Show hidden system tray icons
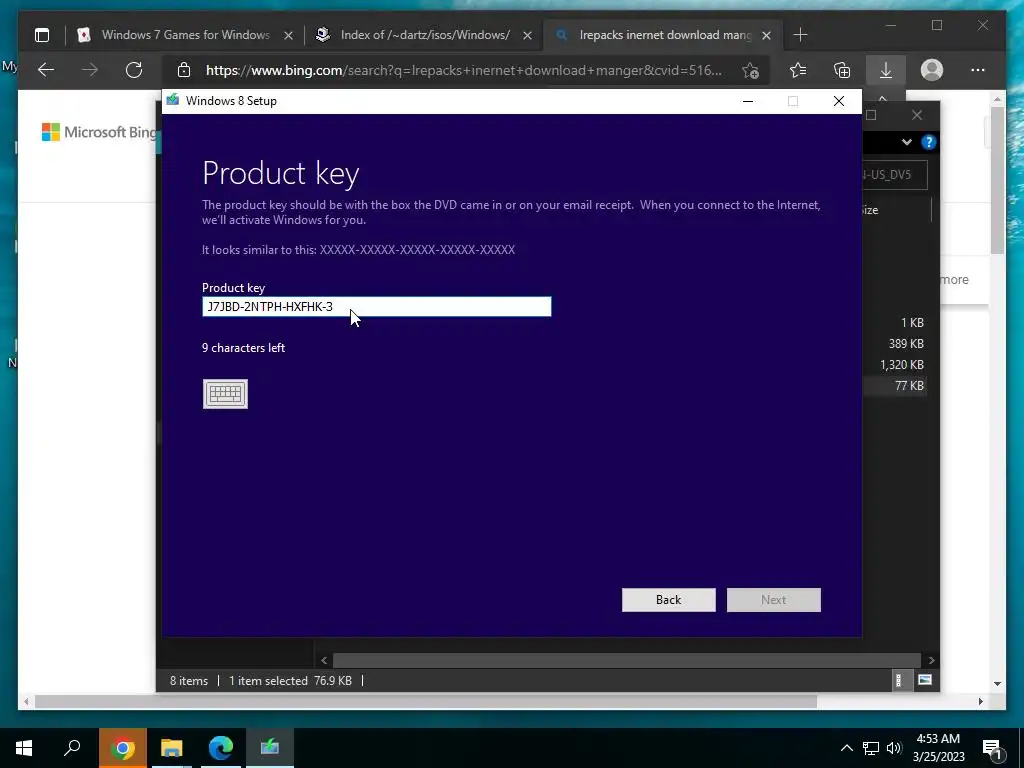This screenshot has width=1024, height=768. point(846,748)
